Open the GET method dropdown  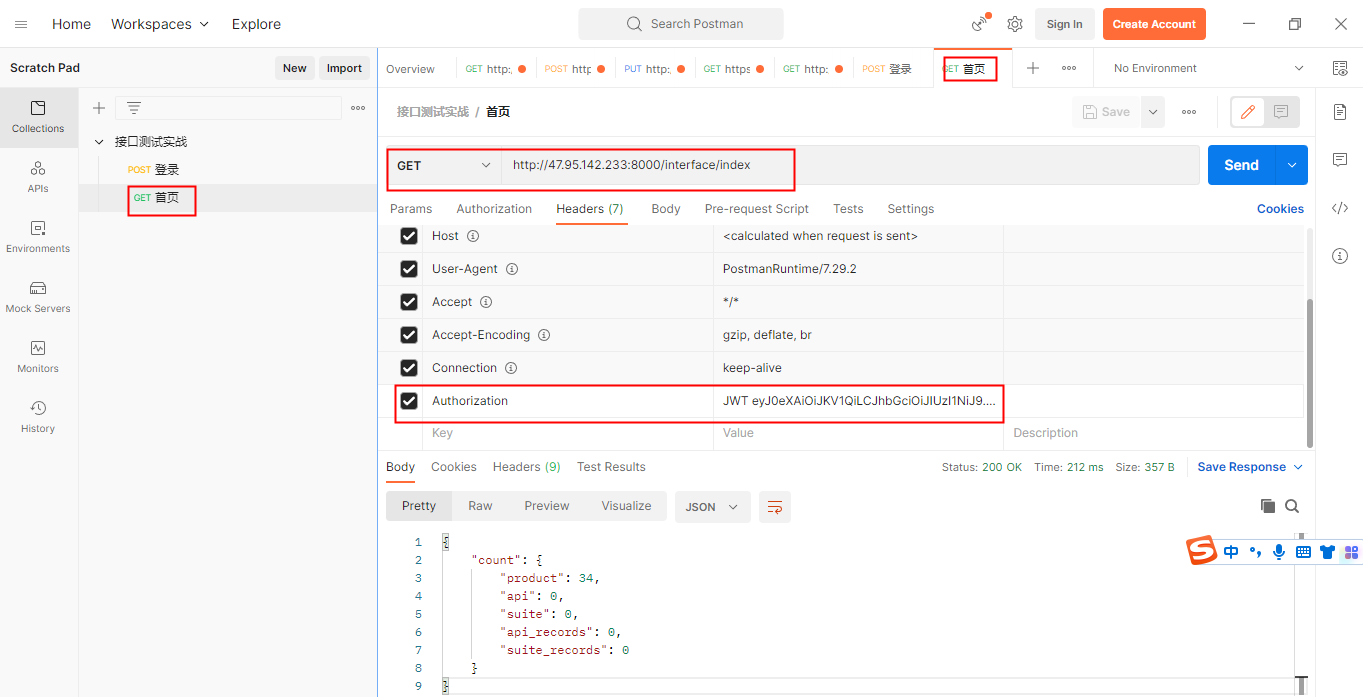pyautogui.click(x=444, y=165)
